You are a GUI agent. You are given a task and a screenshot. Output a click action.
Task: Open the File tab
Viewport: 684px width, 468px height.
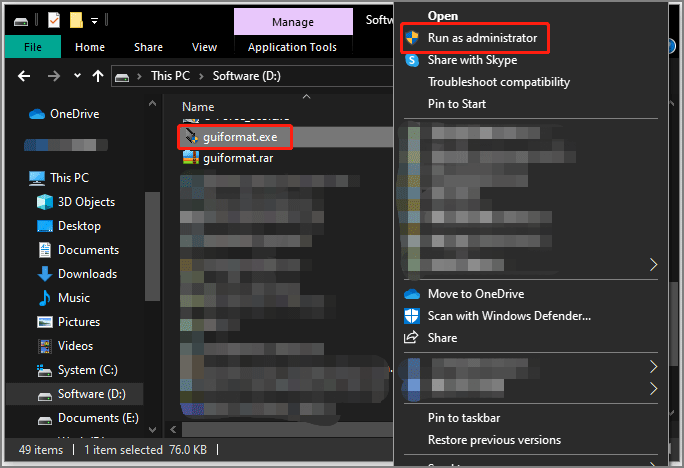click(32, 47)
